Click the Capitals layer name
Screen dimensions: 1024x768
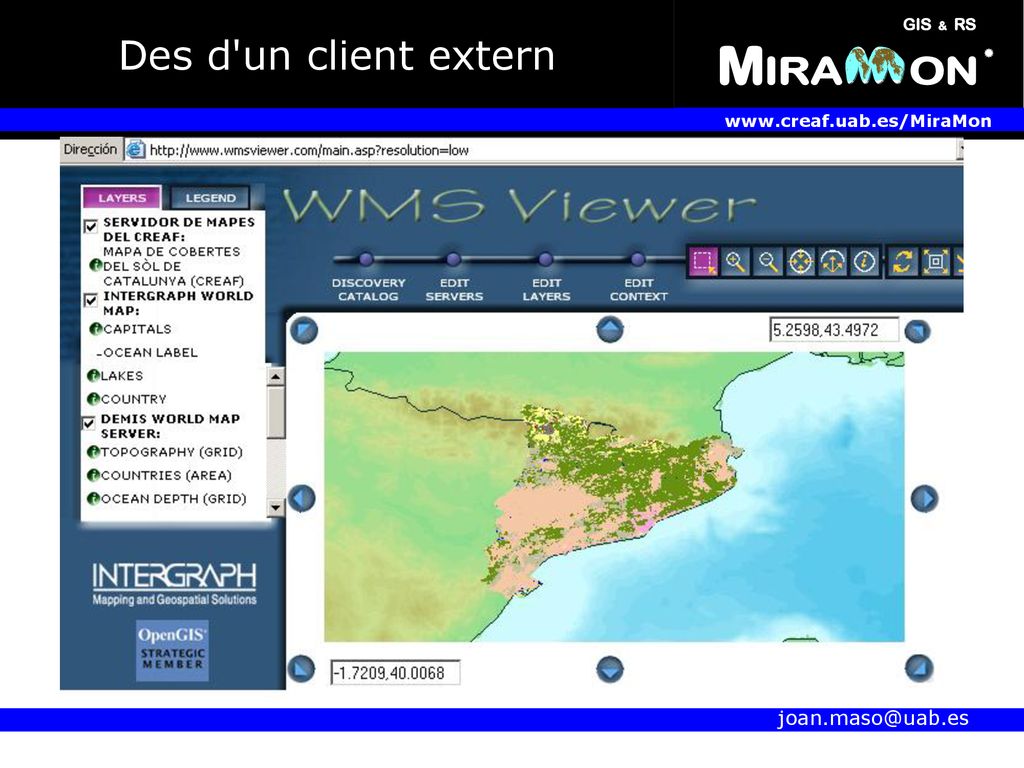(x=137, y=329)
